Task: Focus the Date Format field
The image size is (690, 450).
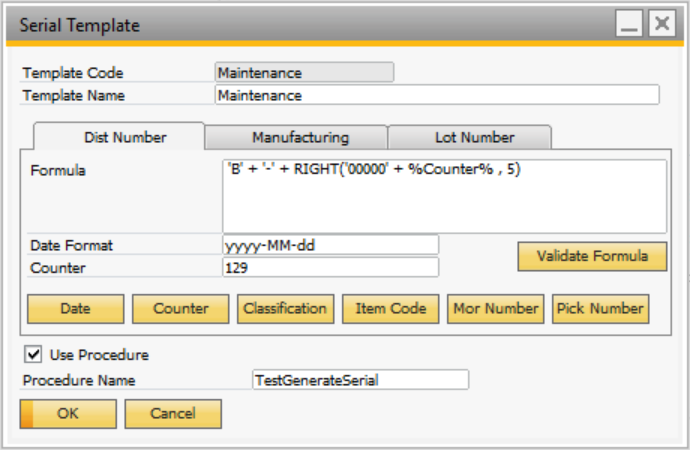Action: pos(330,245)
